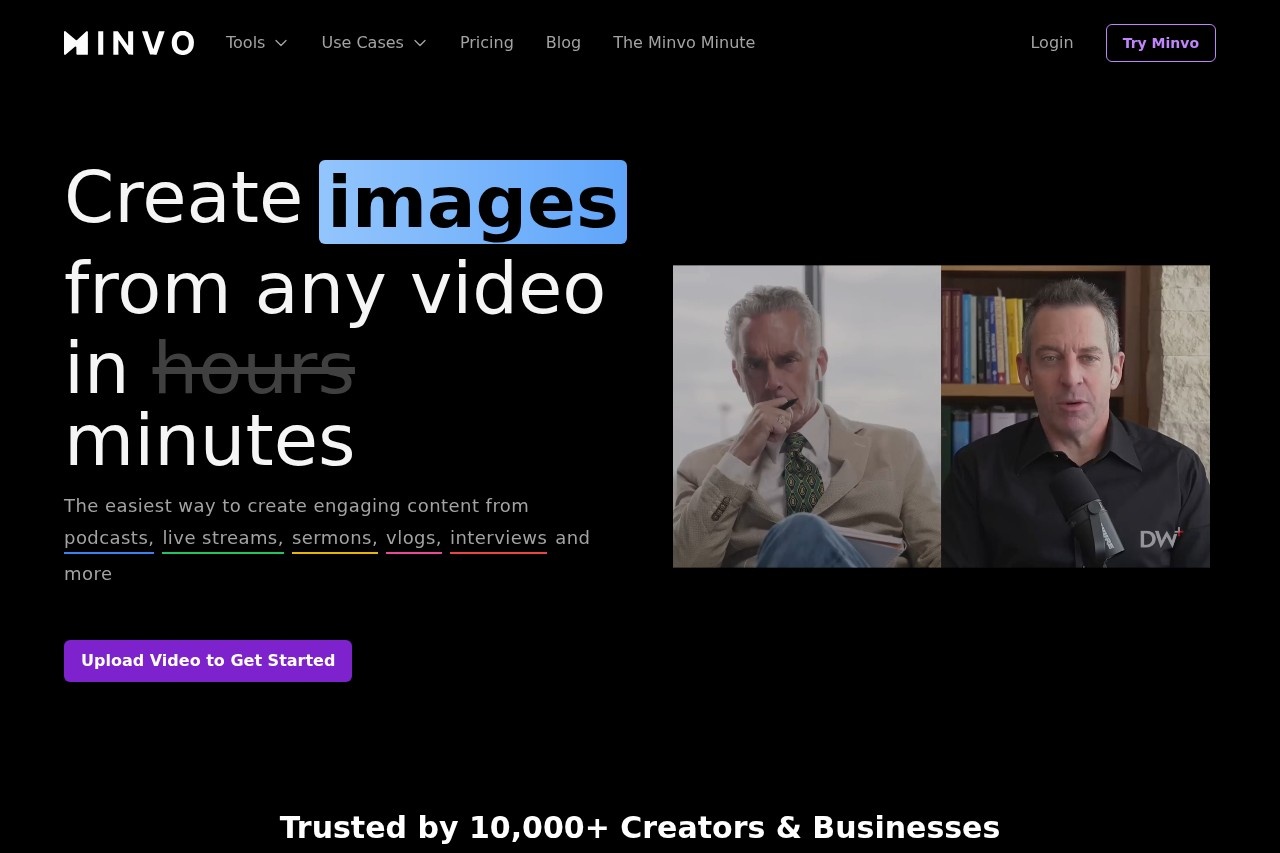The height and width of the screenshot is (853, 1280).
Task: Click the blue highlighted word images
Action: pyautogui.click(x=472, y=202)
